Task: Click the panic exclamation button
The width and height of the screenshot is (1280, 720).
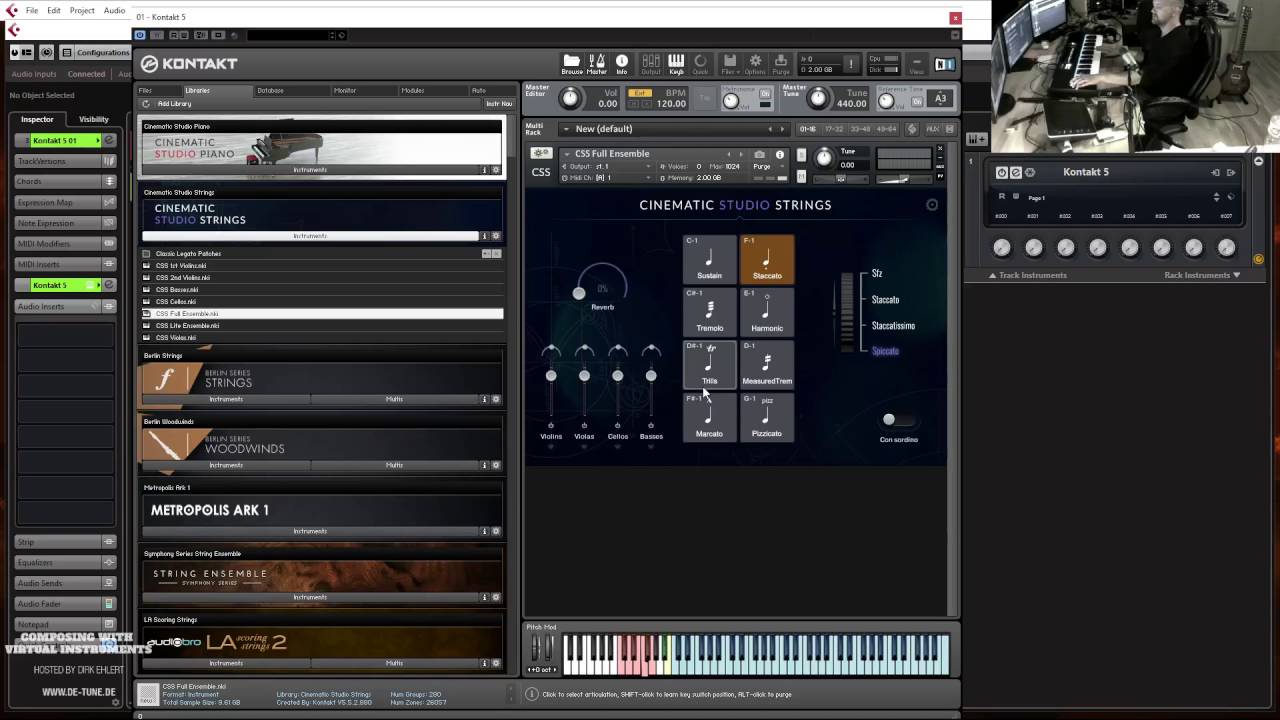Action: click(x=851, y=64)
